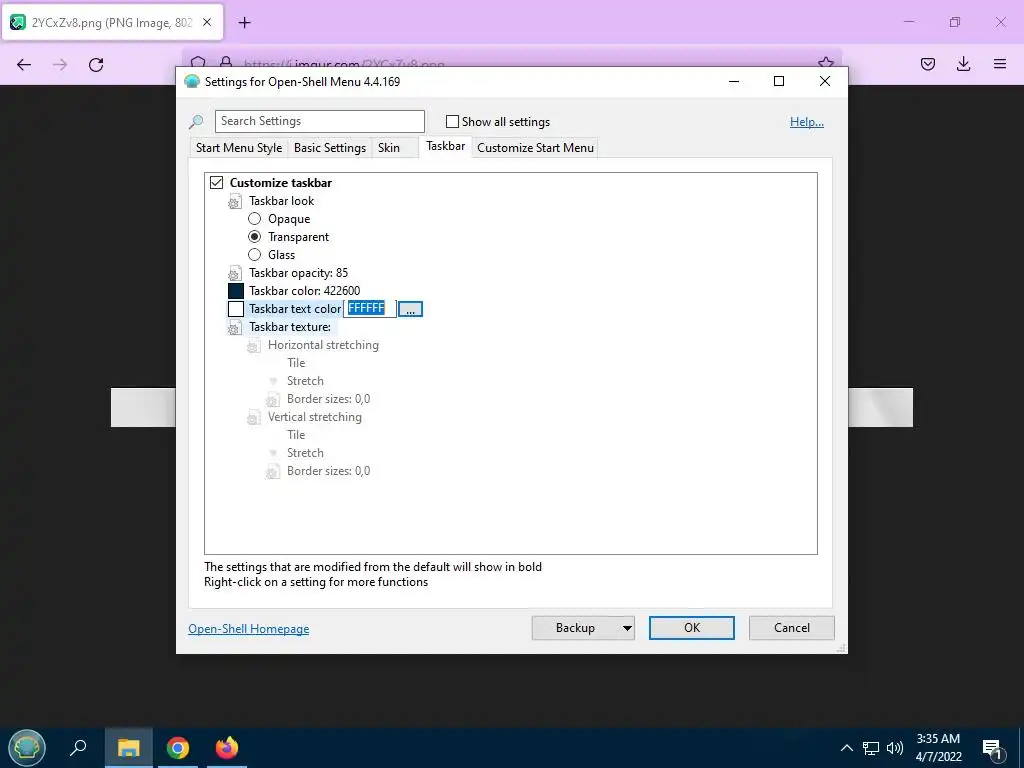The image size is (1024, 768).
Task: Enable Show all settings checkbox
Action: pyautogui.click(x=452, y=121)
